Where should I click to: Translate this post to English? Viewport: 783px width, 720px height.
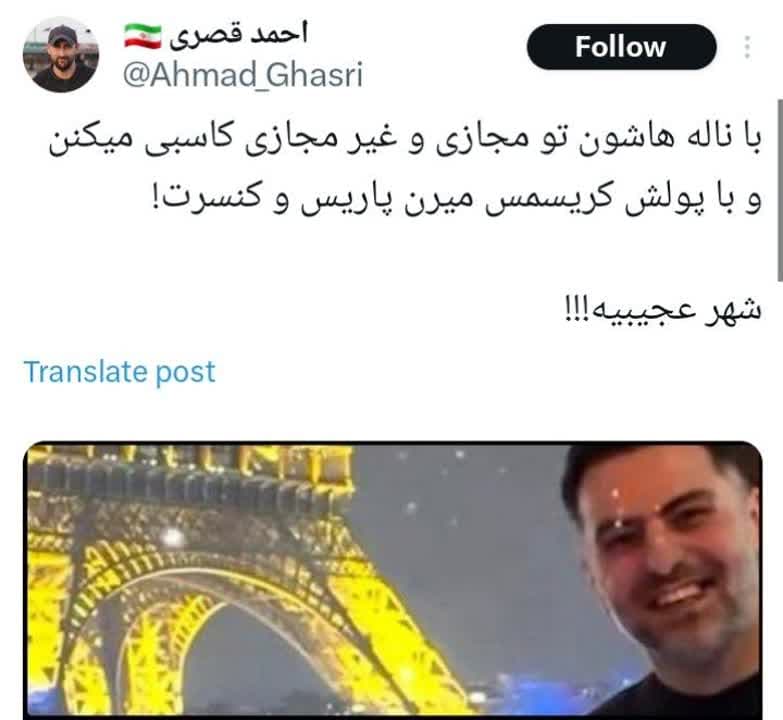[119, 371]
